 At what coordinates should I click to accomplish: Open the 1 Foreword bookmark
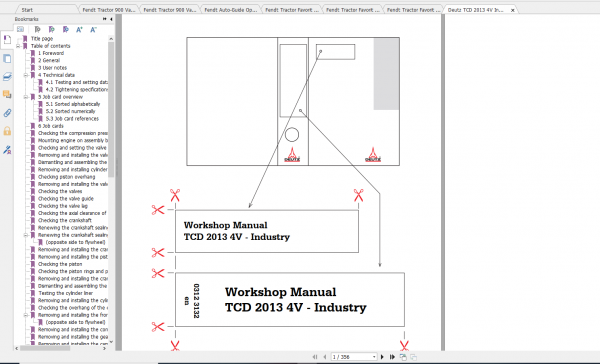[x=51, y=53]
